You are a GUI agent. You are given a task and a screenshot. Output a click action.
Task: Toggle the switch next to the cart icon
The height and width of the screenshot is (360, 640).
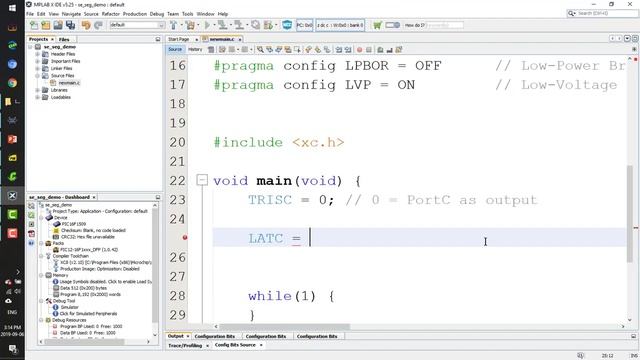pyautogui.click(x=393, y=25)
